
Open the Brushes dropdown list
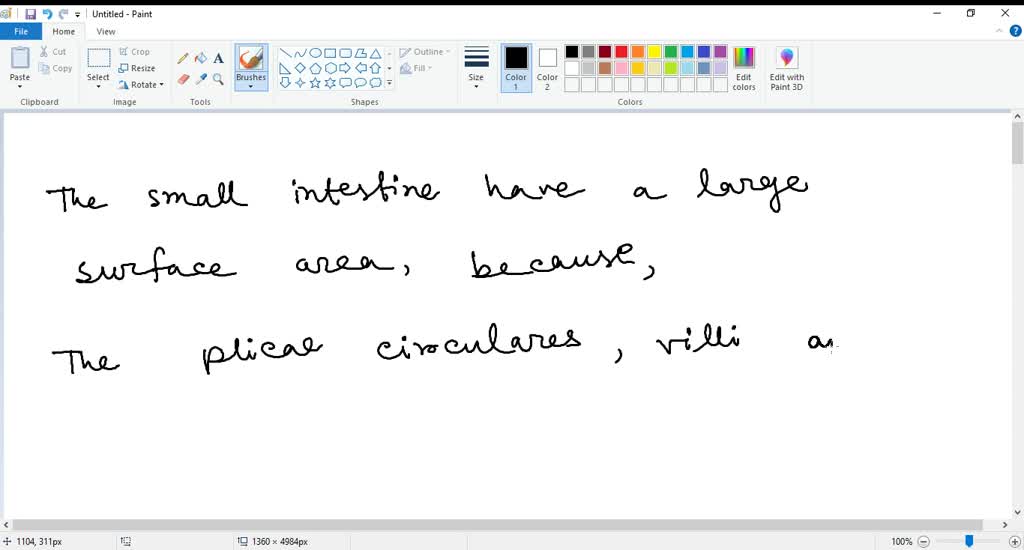coord(251,85)
